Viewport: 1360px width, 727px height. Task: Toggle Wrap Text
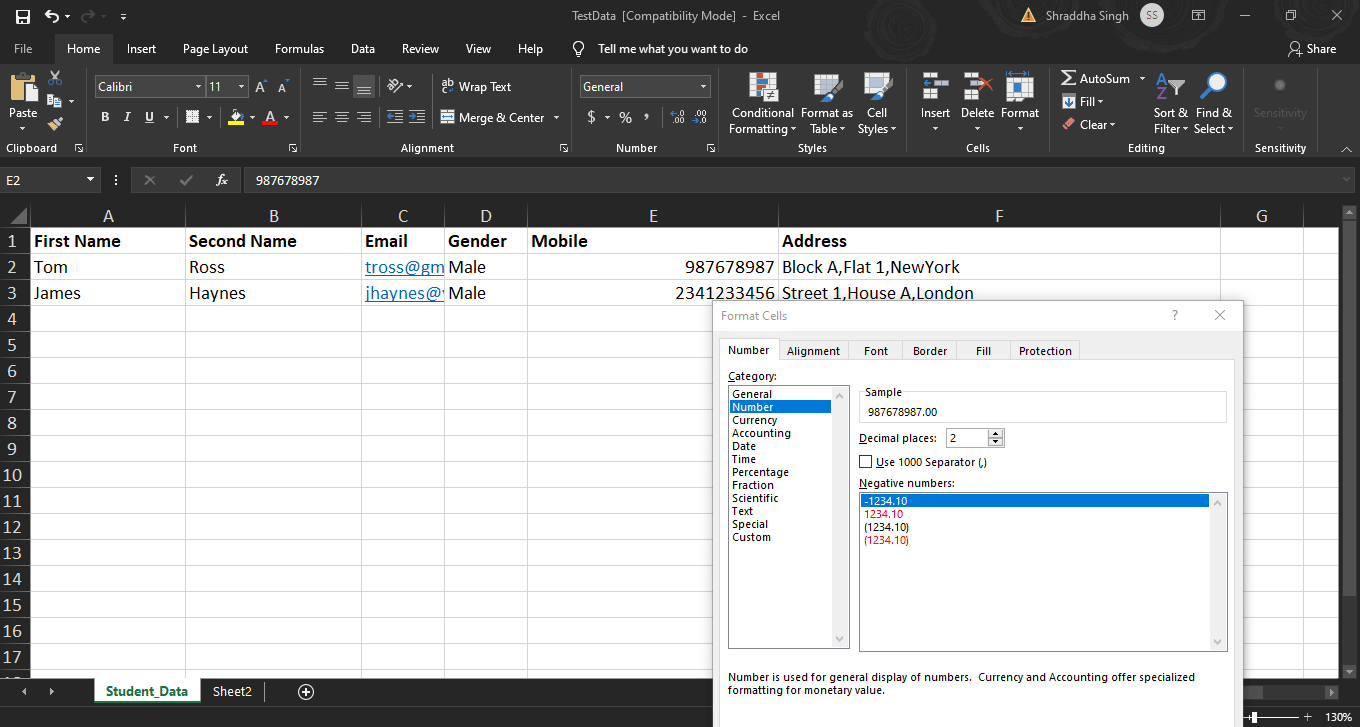(x=476, y=87)
